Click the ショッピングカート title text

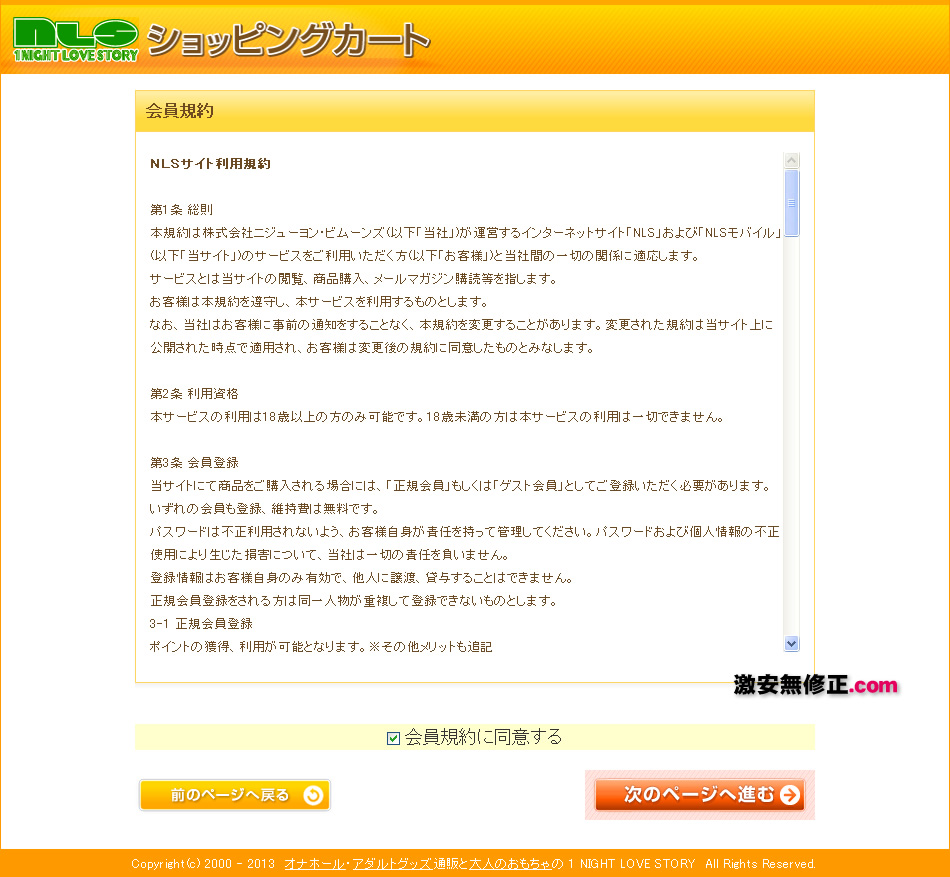(288, 41)
